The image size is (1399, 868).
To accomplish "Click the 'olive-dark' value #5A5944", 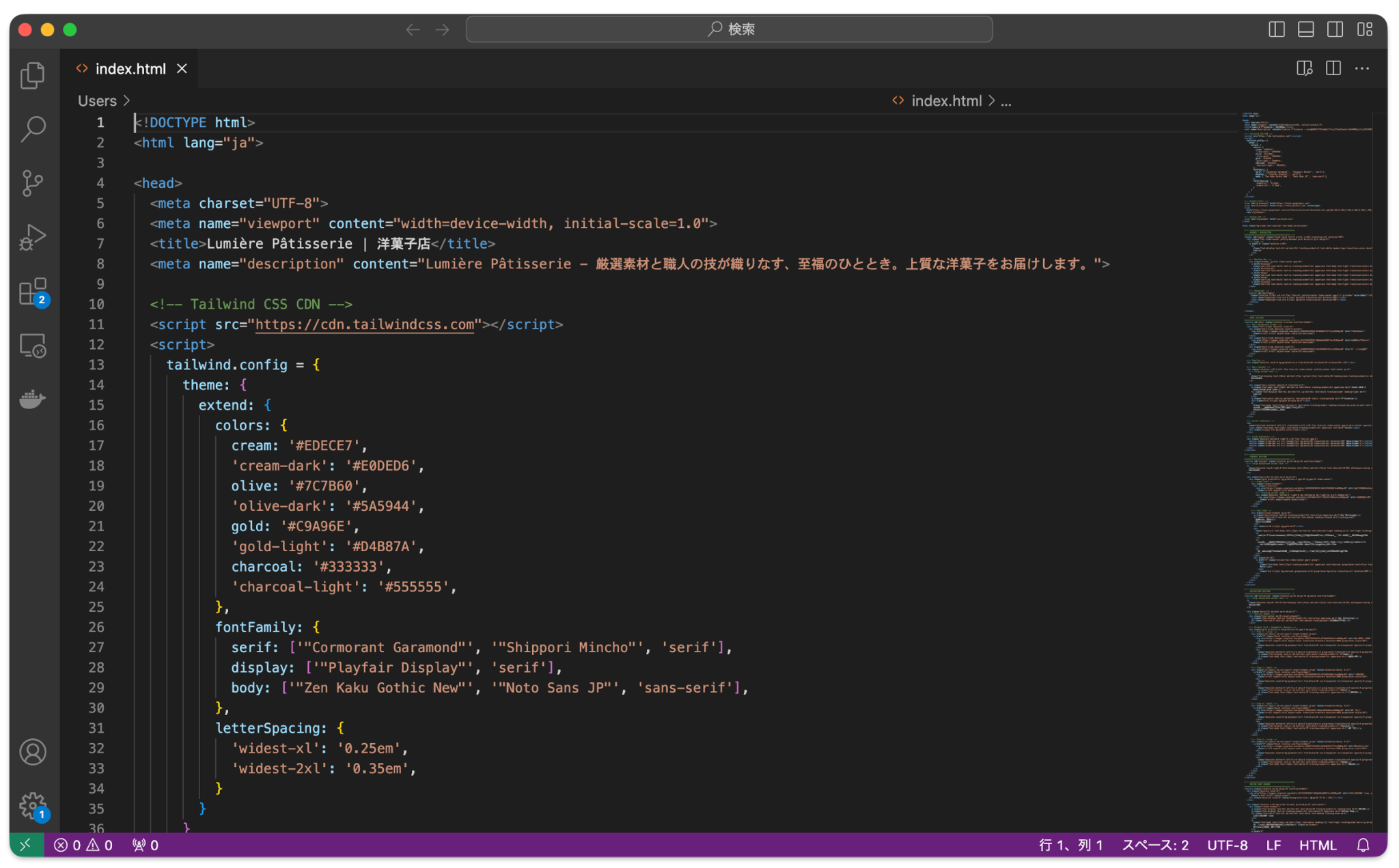I will [x=381, y=506].
